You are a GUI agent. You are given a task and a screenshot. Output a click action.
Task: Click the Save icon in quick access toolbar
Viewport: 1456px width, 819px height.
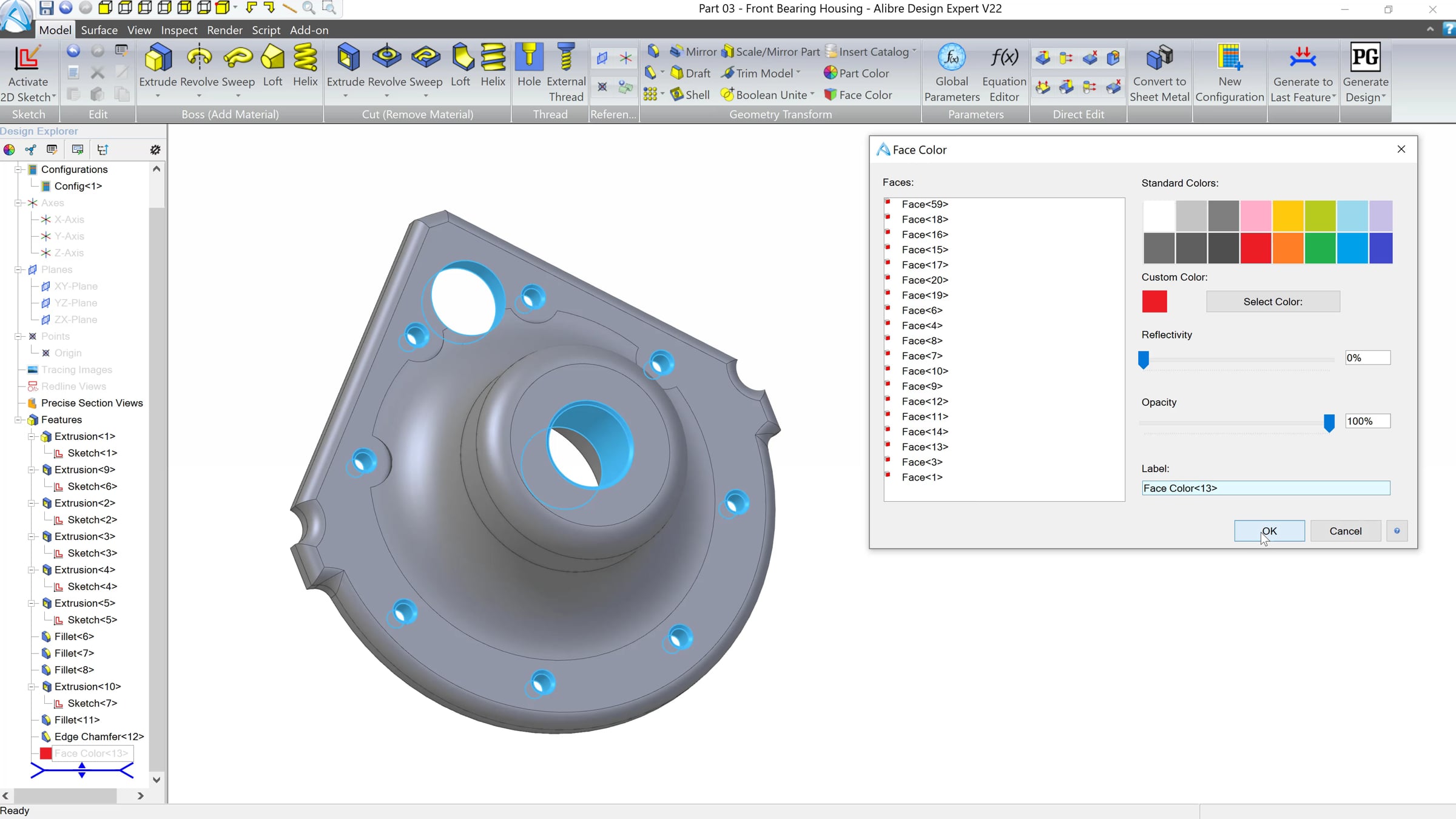(46, 8)
